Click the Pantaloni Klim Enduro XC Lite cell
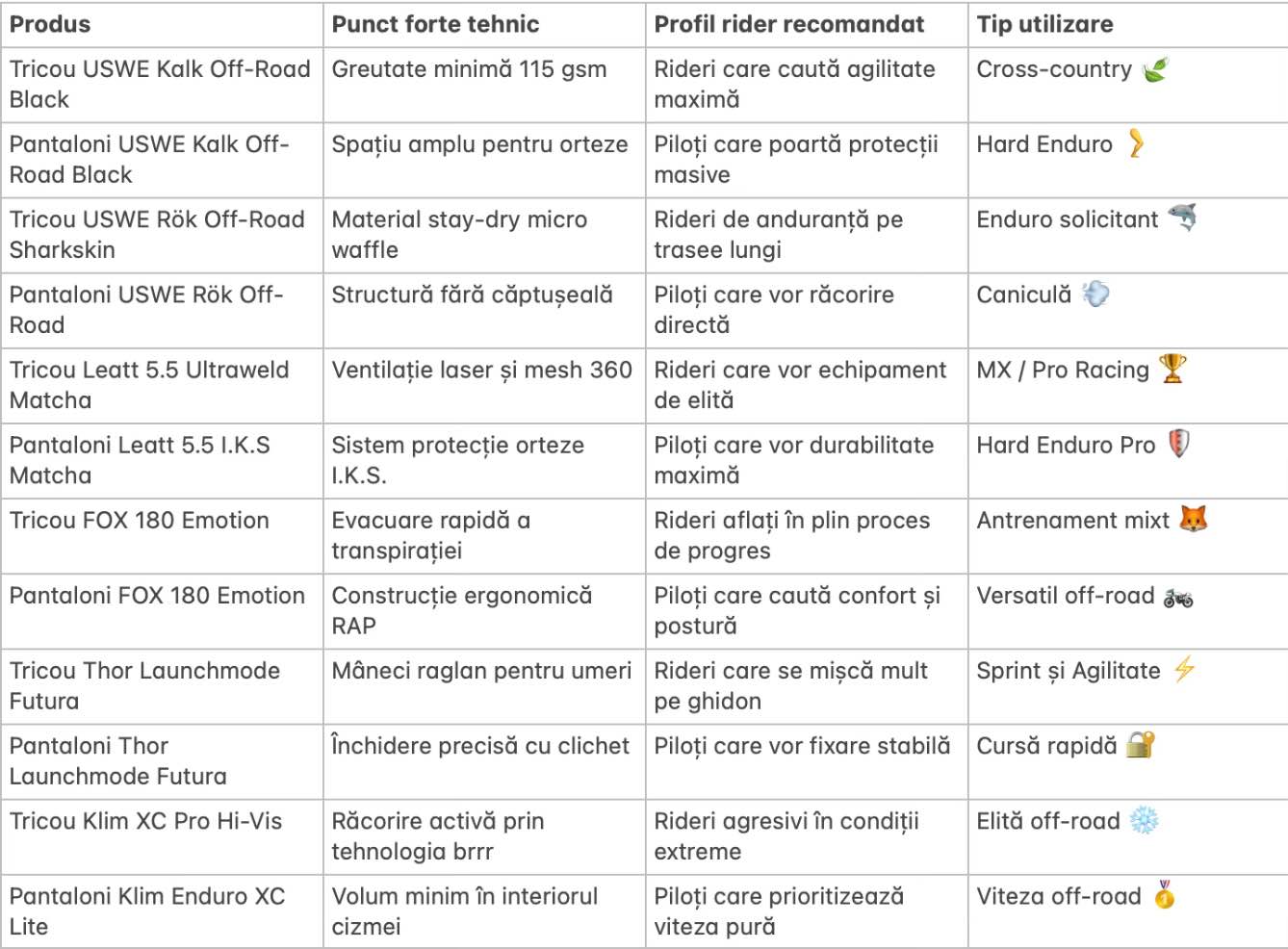This screenshot has width=1288, height=949. (147, 911)
